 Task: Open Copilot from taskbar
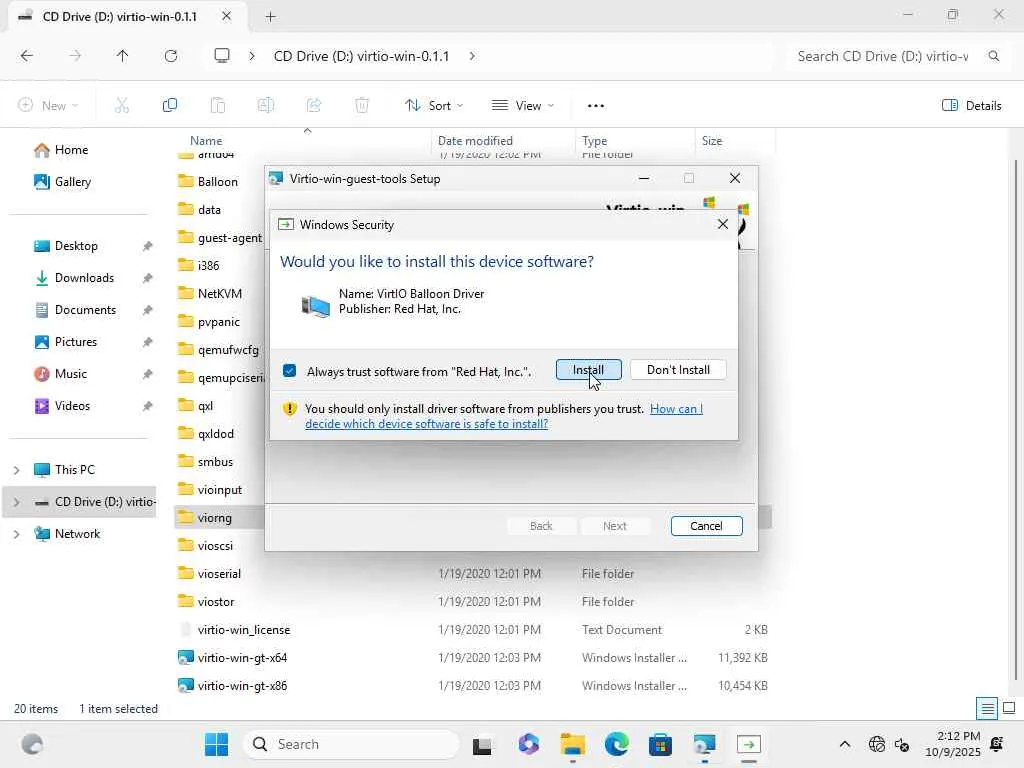pos(528,744)
